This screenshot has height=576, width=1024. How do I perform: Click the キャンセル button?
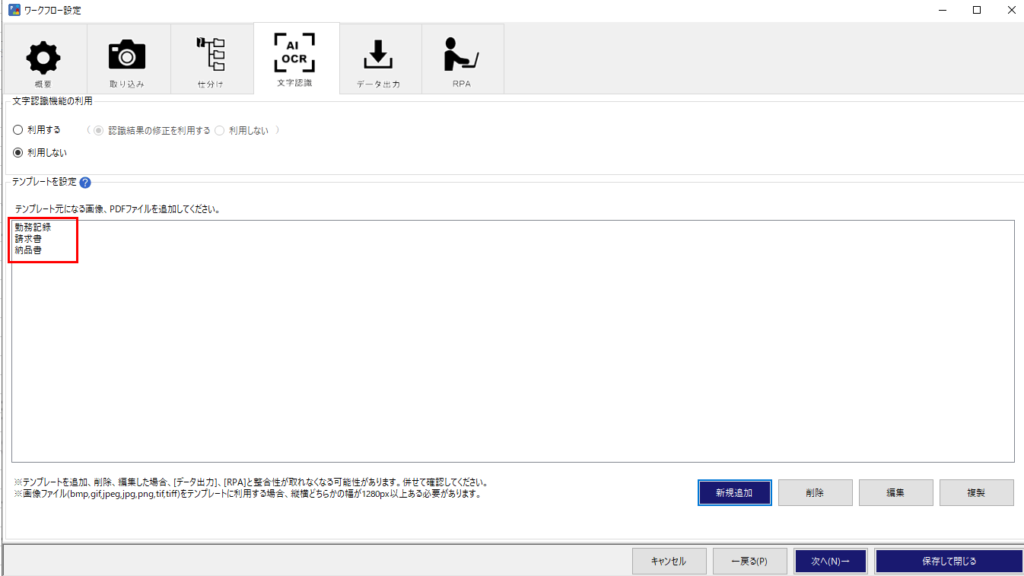pyautogui.click(x=669, y=561)
